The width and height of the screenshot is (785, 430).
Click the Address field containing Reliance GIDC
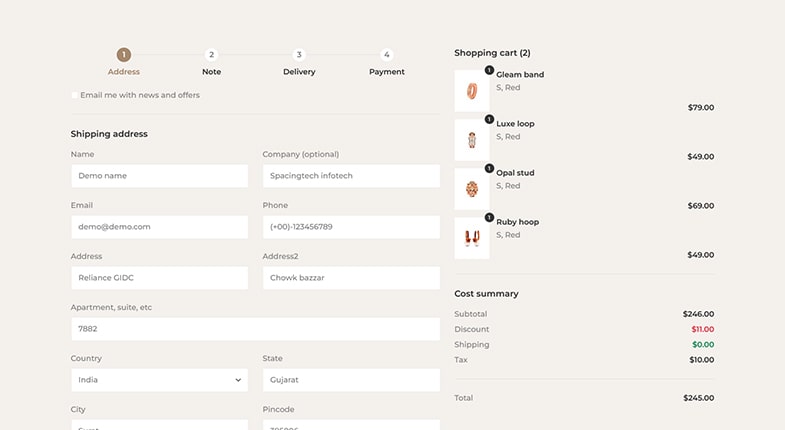159,278
